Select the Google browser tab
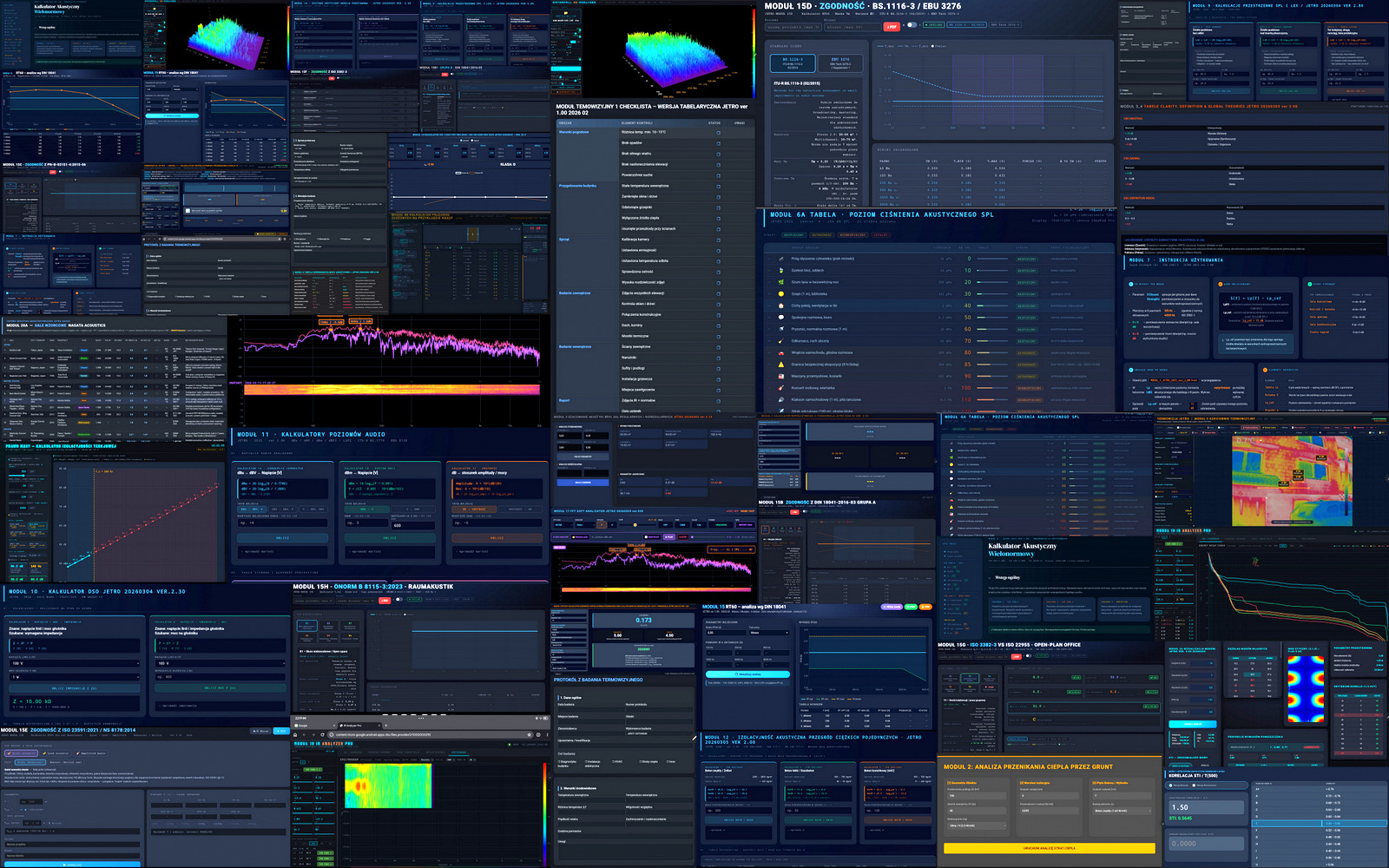Image resolution: width=1389 pixels, height=868 pixels. pyautogui.click(x=306, y=726)
